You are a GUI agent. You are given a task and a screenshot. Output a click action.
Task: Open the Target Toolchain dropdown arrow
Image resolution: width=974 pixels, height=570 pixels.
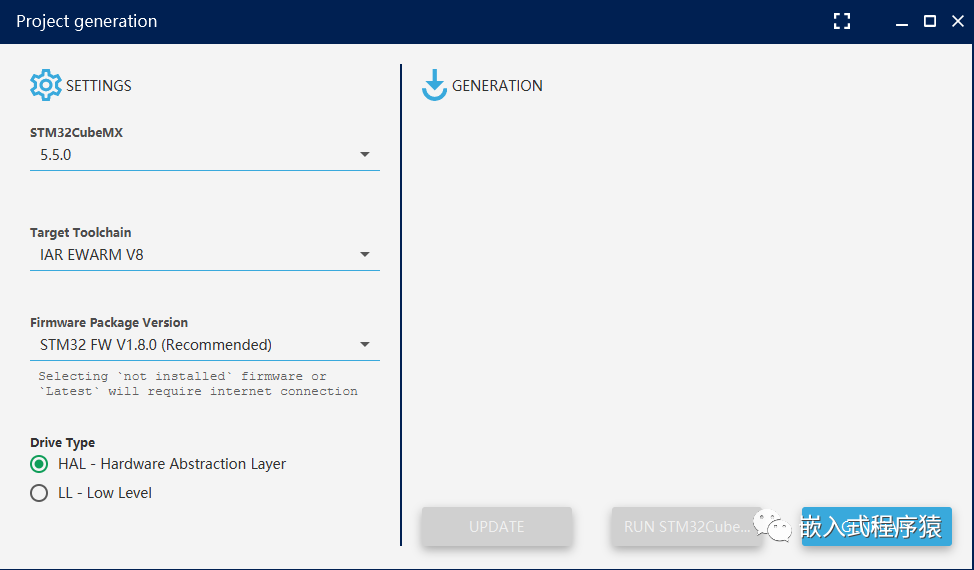pyautogui.click(x=365, y=255)
